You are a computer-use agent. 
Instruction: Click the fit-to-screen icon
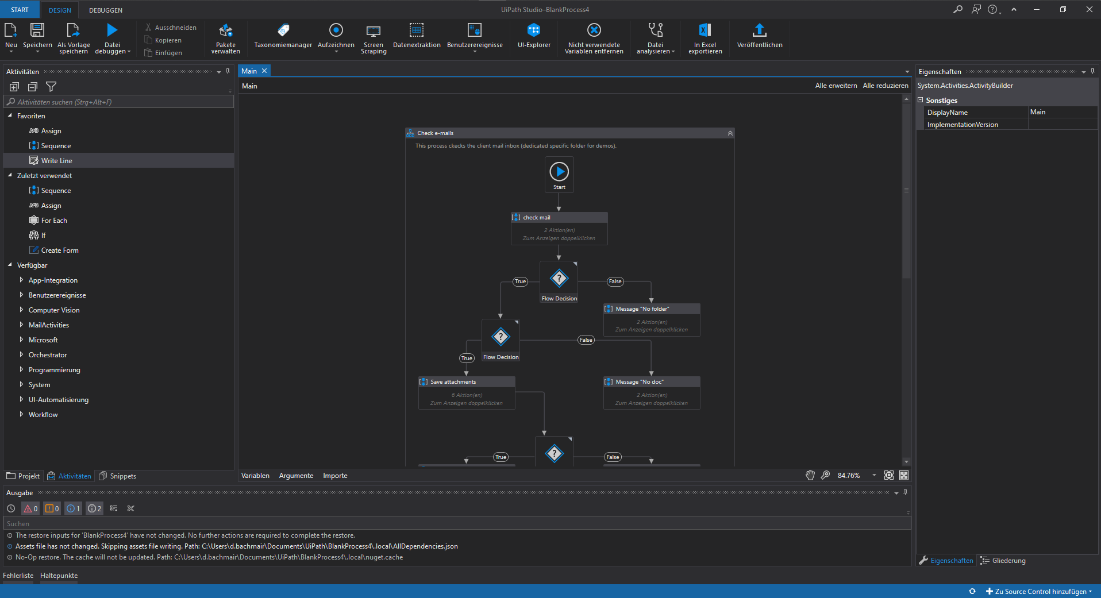click(x=889, y=475)
